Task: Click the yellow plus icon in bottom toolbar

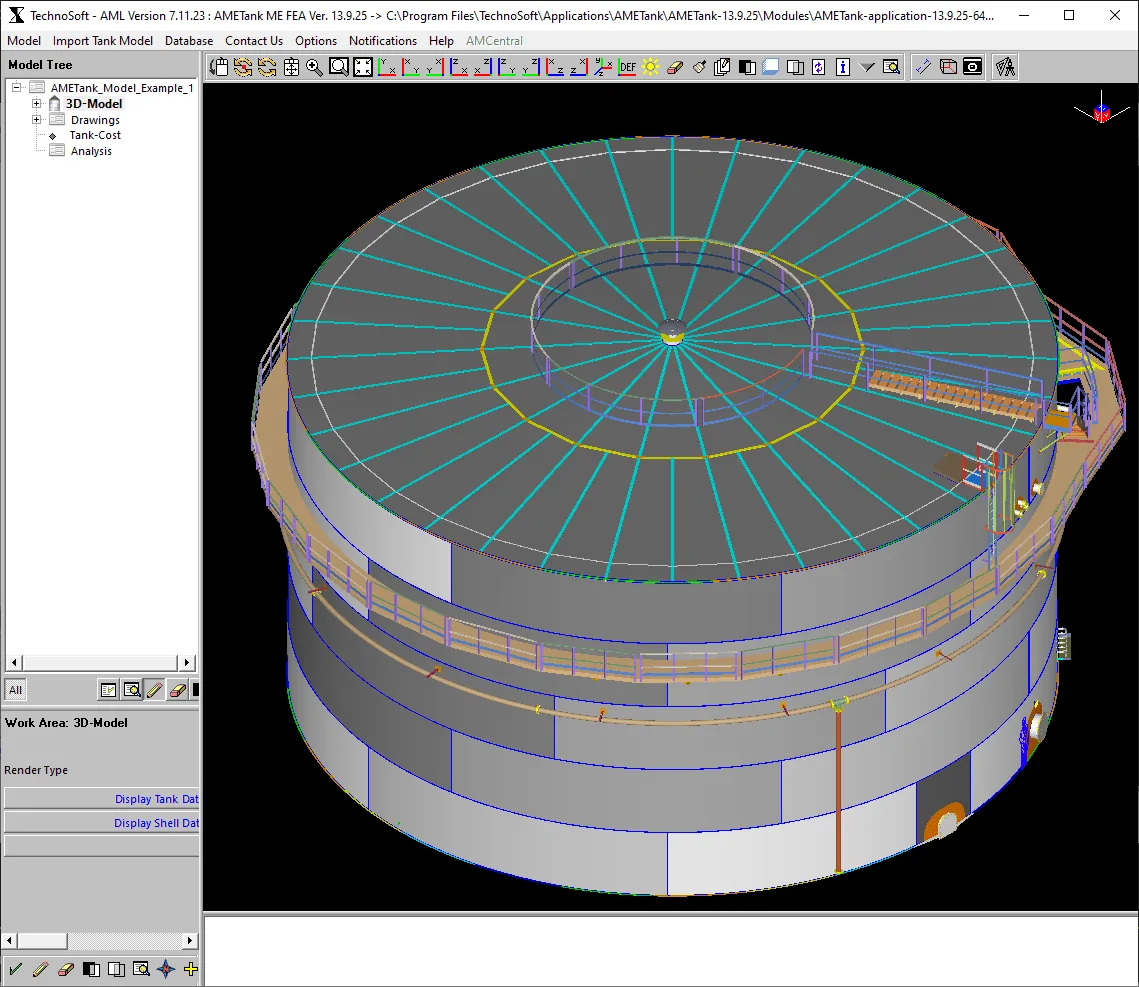Action: pos(190,969)
